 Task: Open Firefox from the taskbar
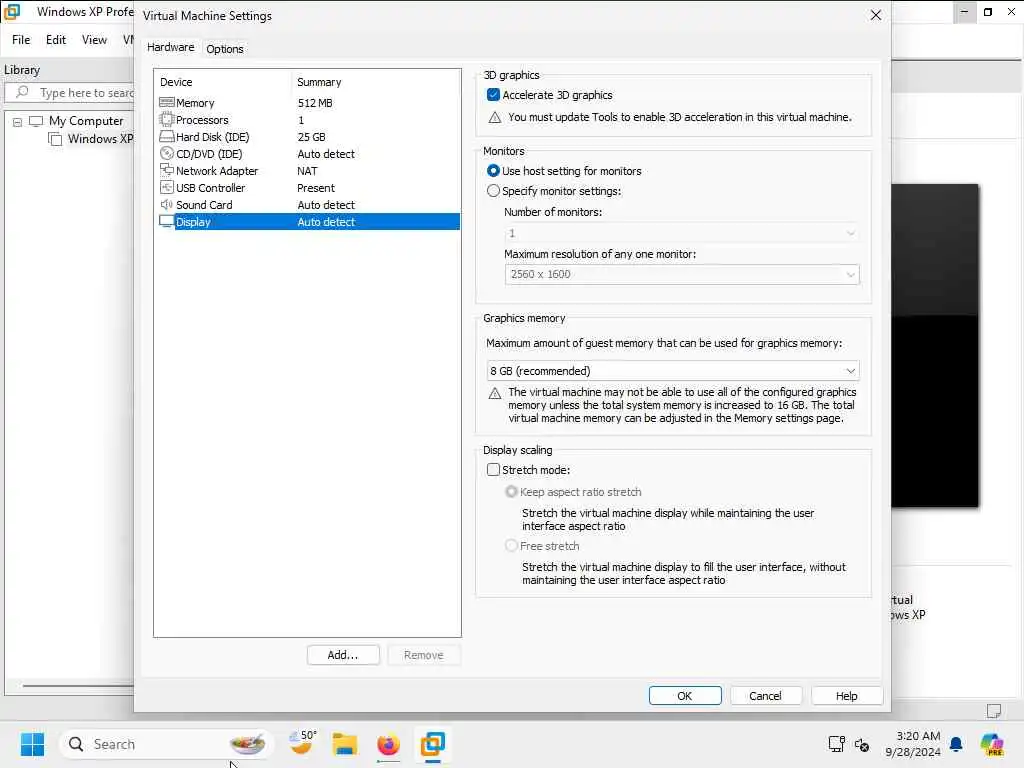point(388,744)
